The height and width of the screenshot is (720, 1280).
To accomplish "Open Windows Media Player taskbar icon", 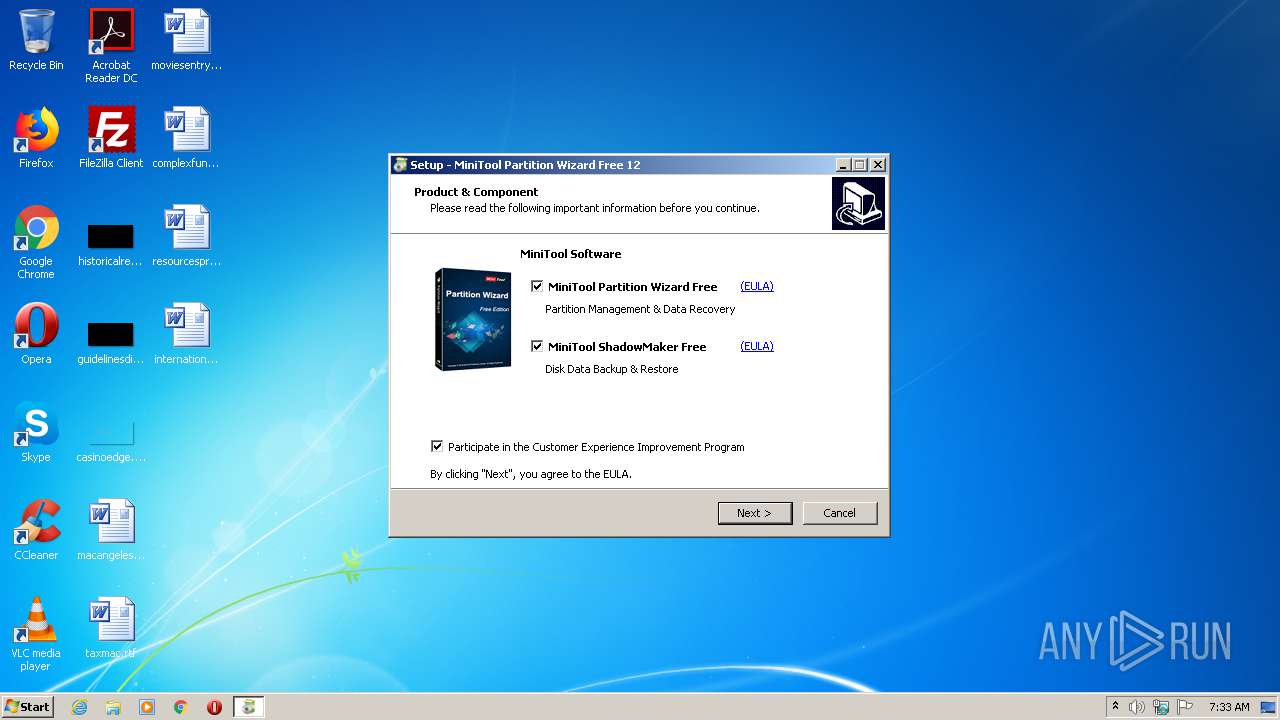I will tap(147, 707).
